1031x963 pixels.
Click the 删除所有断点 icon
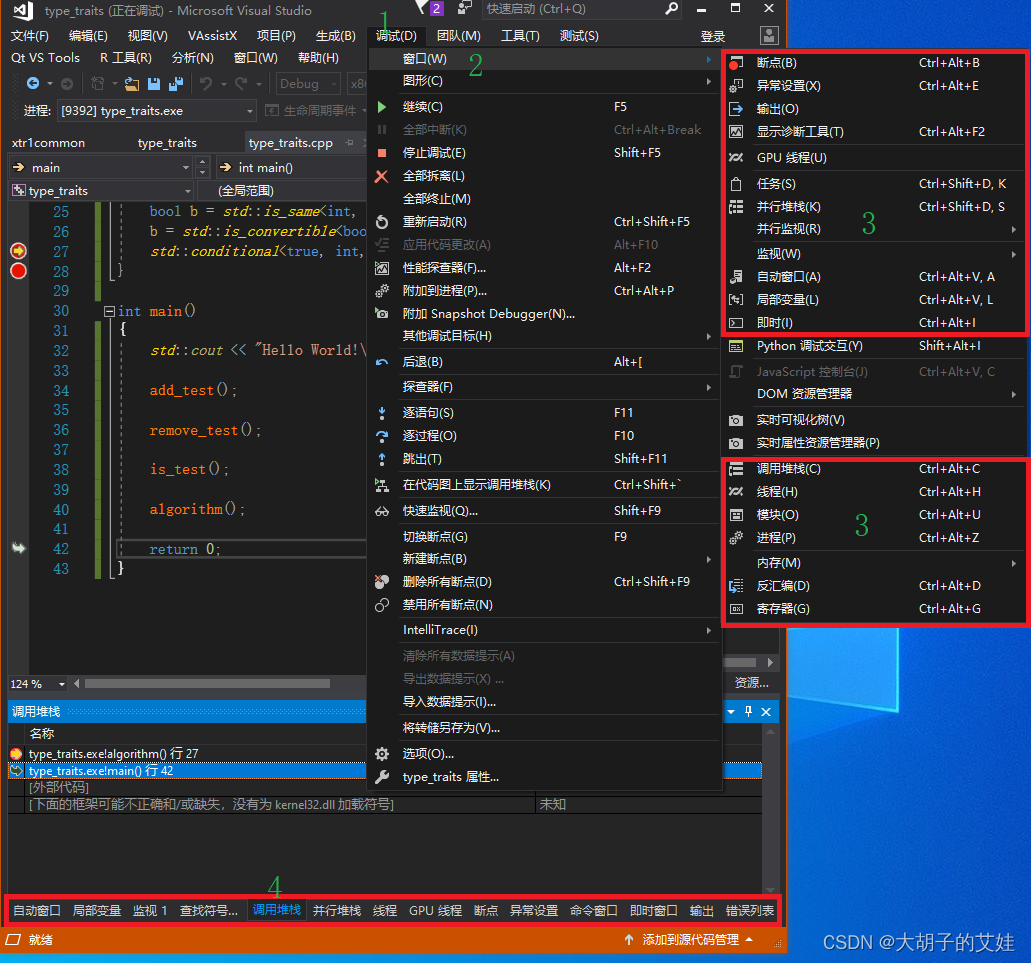[381, 582]
